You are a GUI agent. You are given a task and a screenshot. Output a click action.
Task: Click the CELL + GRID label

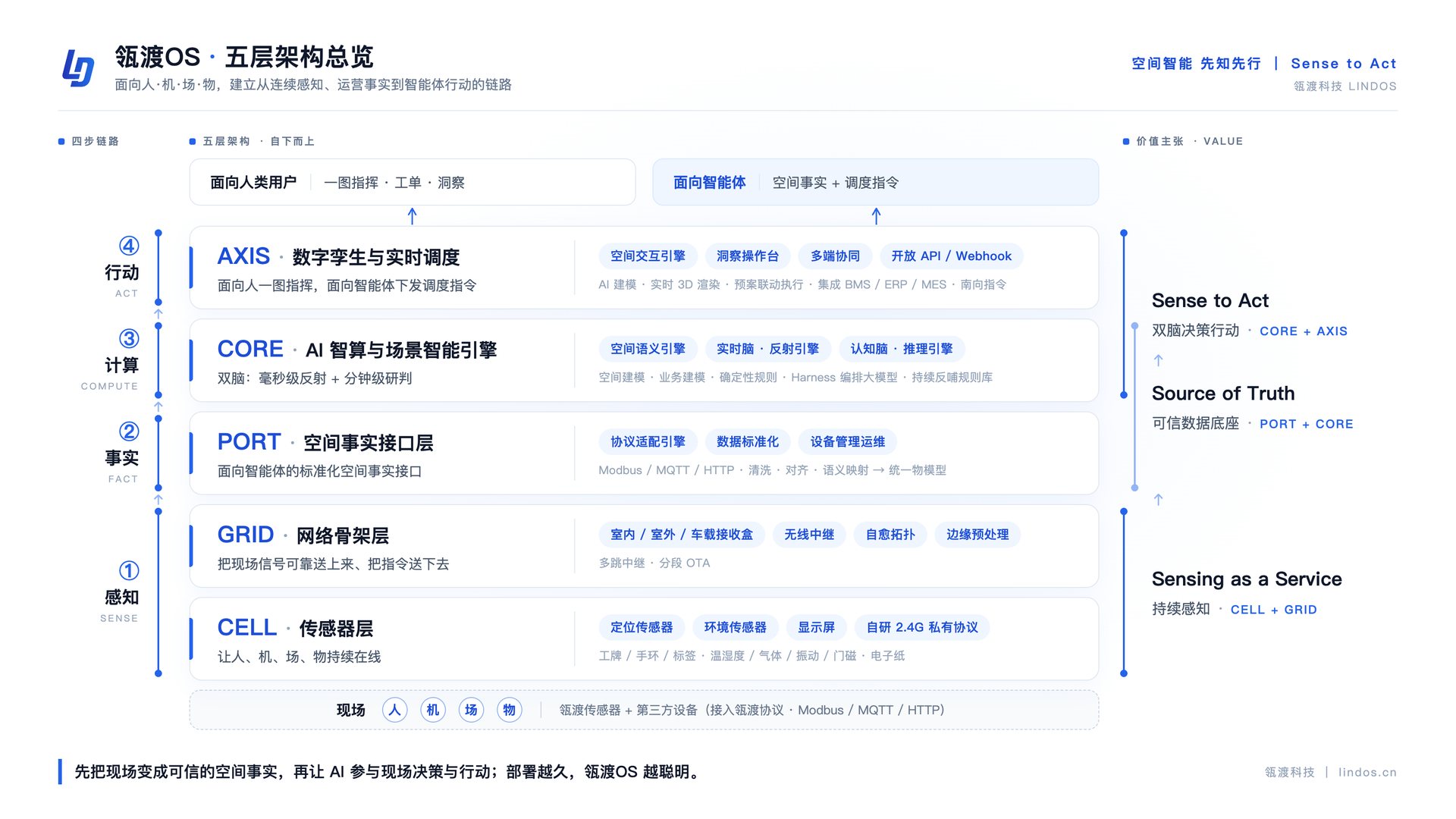click(1274, 610)
